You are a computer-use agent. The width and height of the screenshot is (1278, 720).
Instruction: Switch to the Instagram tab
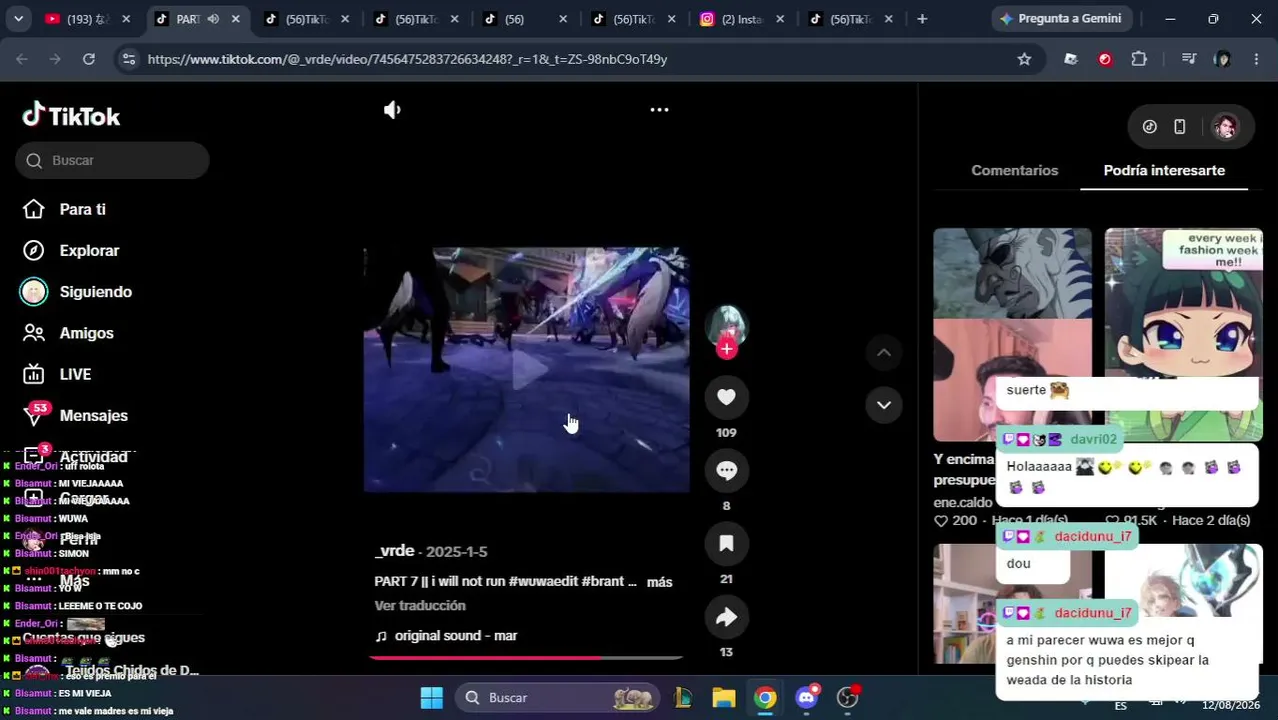point(741,18)
